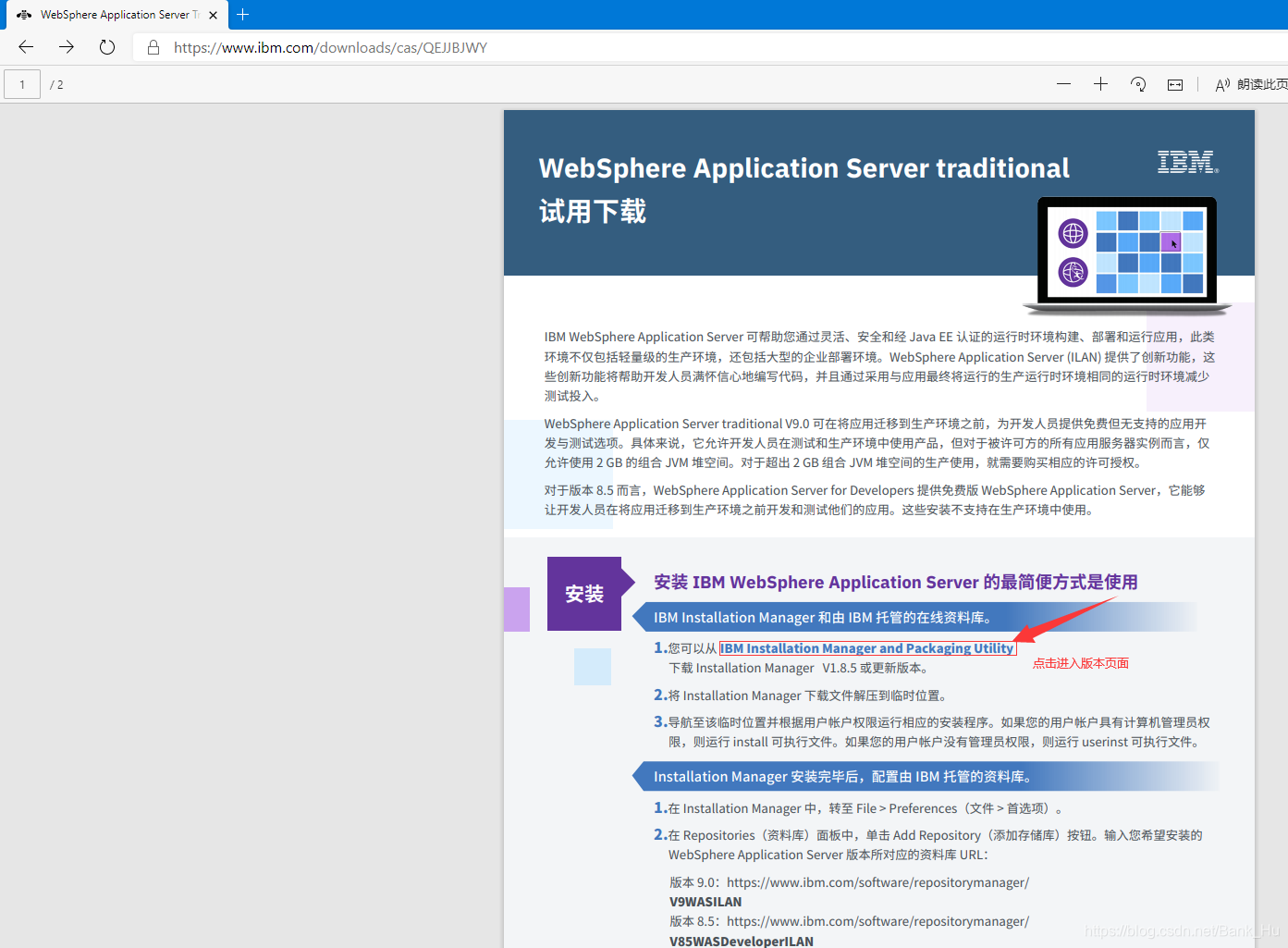Click the V85WASDeveloperILAN repository name

pyautogui.click(x=742, y=941)
